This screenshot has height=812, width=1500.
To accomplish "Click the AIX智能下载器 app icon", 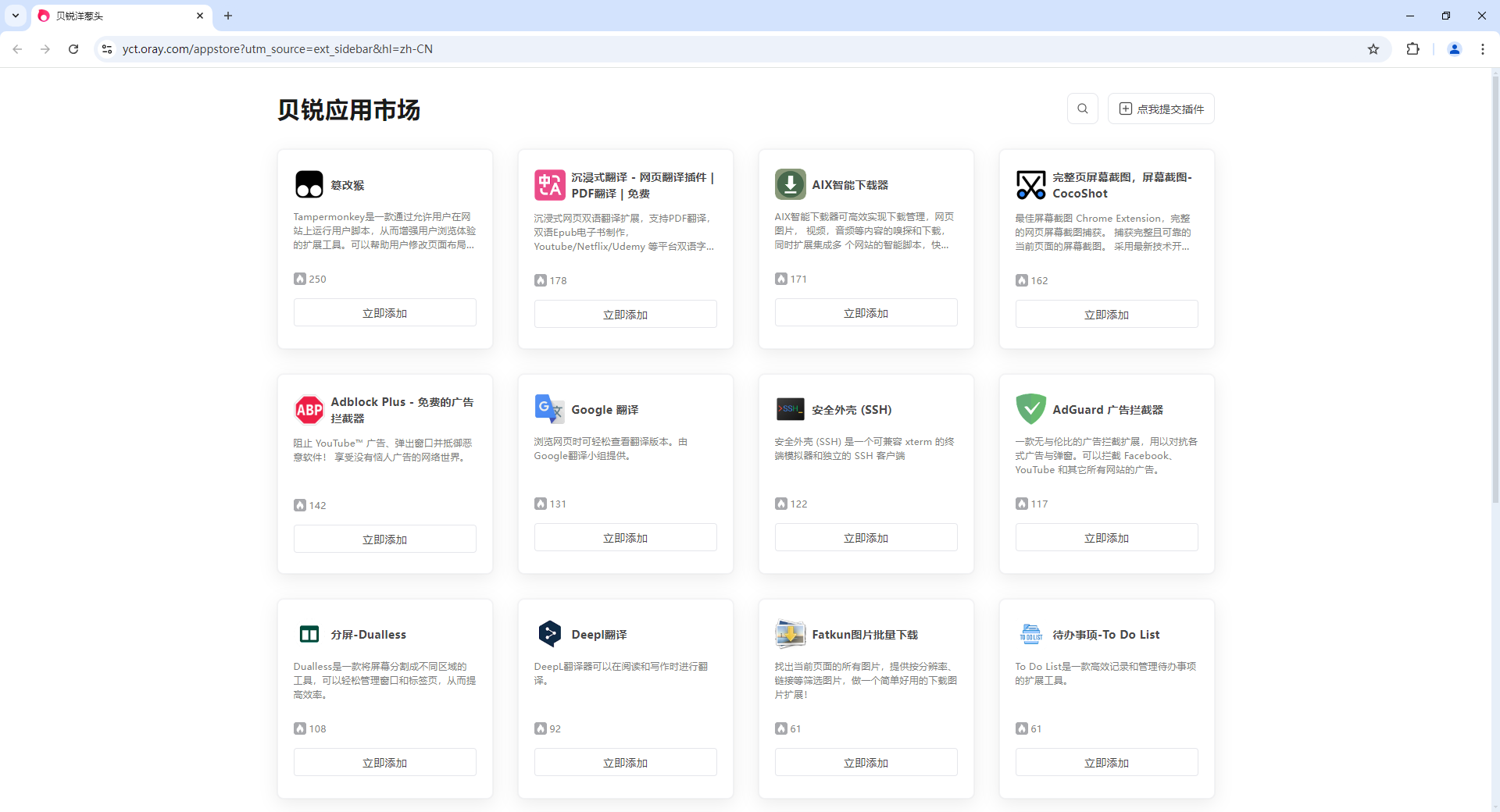I will point(791,184).
